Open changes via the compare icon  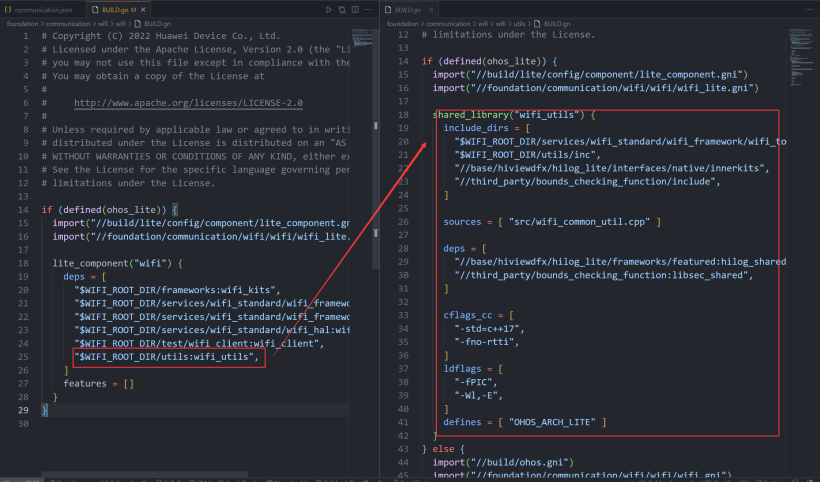coord(342,9)
